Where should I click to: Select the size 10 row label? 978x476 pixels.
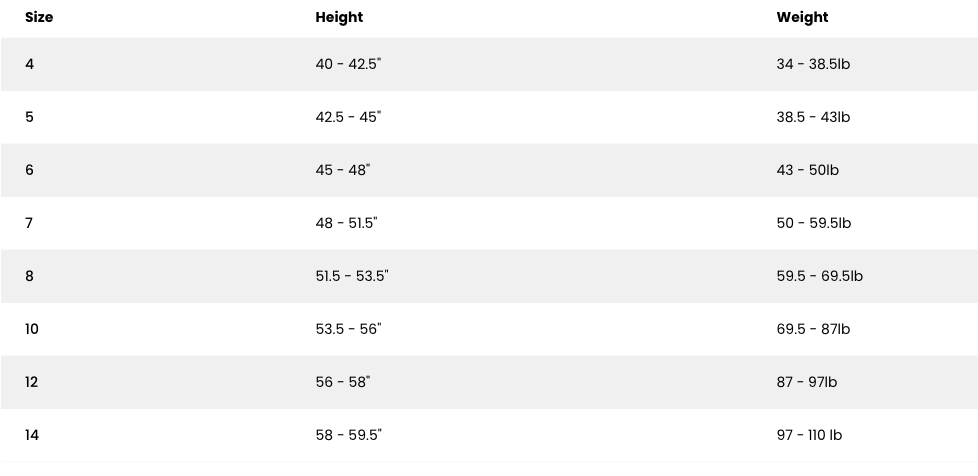(32, 329)
